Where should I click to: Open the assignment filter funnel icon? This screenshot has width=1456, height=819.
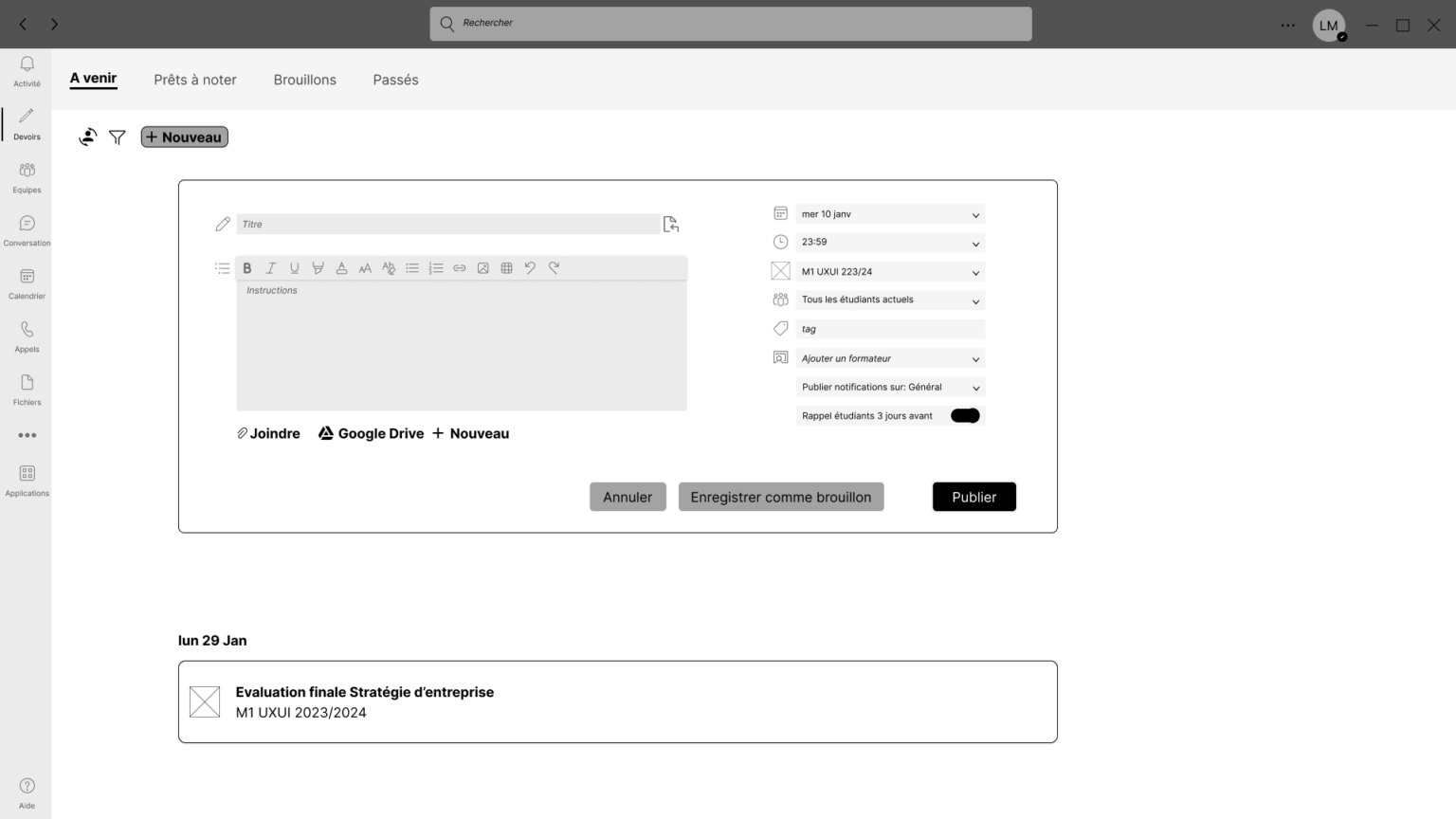pyautogui.click(x=118, y=137)
